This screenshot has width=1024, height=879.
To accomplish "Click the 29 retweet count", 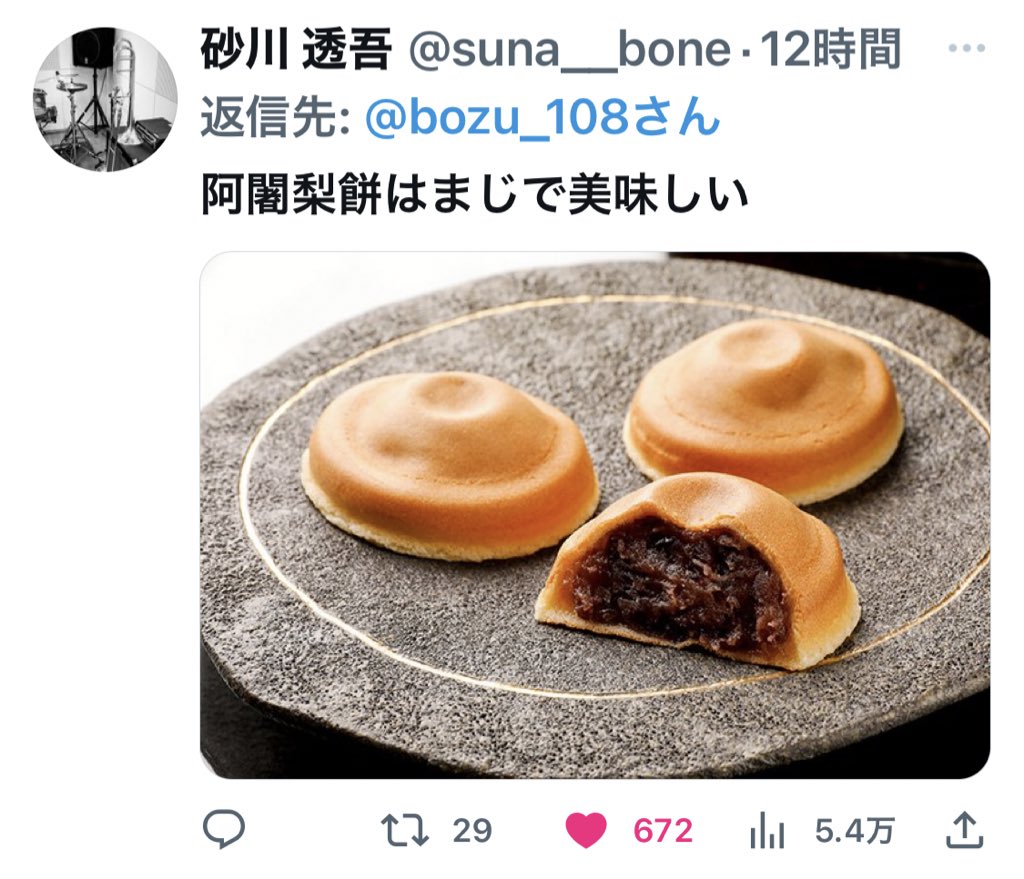I will pyautogui.click(x=472, y=831).
